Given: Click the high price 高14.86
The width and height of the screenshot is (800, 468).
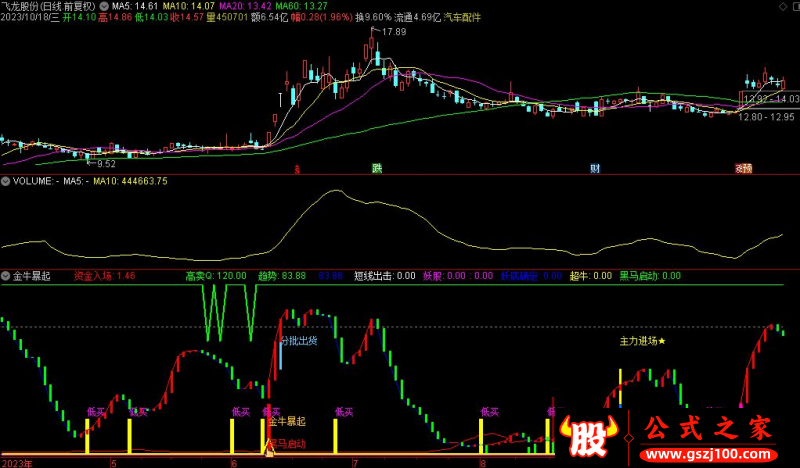Looking at the screenshot, I should 115,17.
